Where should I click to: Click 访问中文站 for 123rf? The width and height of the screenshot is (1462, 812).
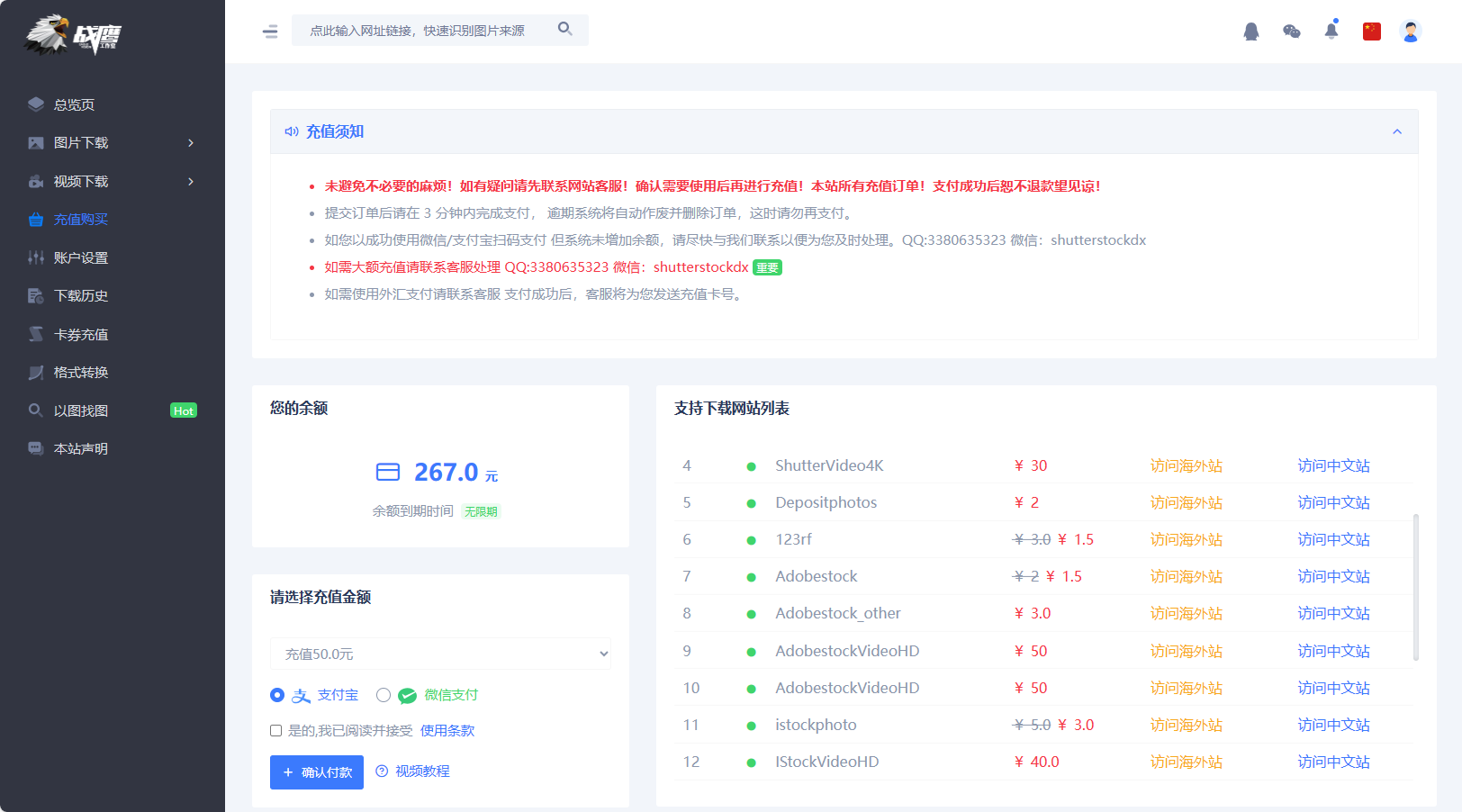pyautogui.click(x=1333, y=539)
